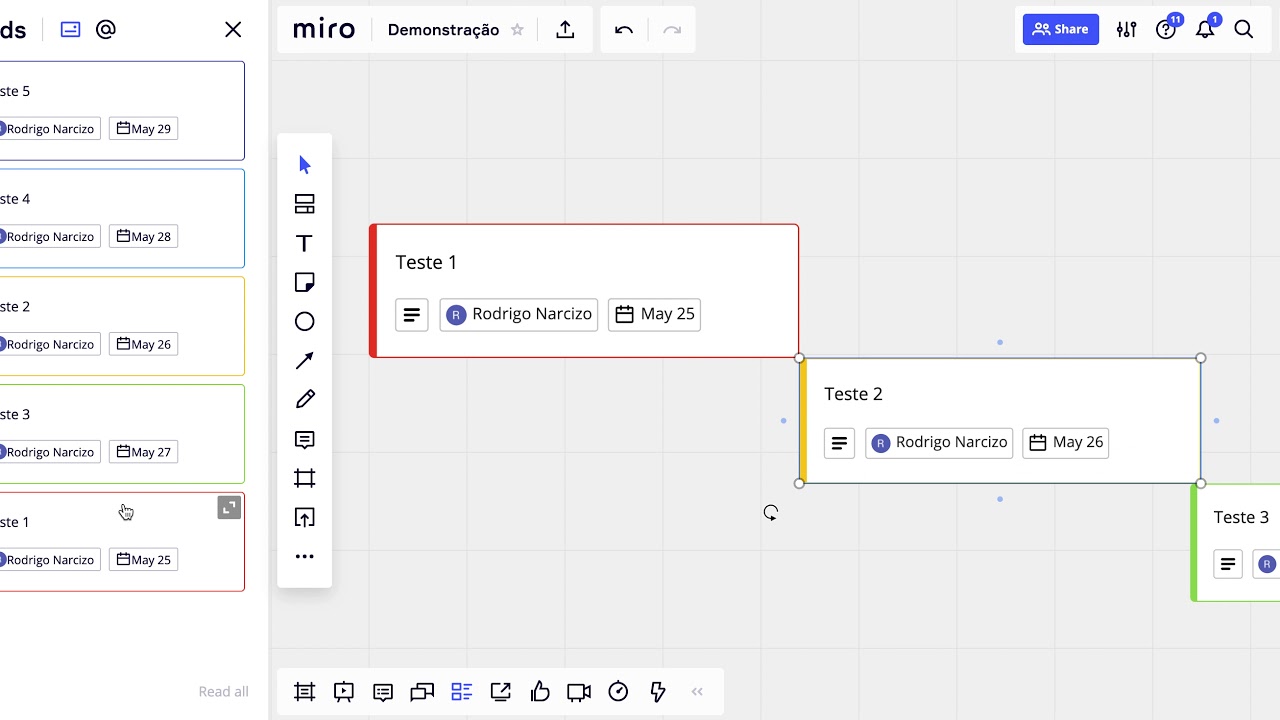Select the Shape circle tool
This screenshot has height=720, width=1280.
click(x=305, y=321)
